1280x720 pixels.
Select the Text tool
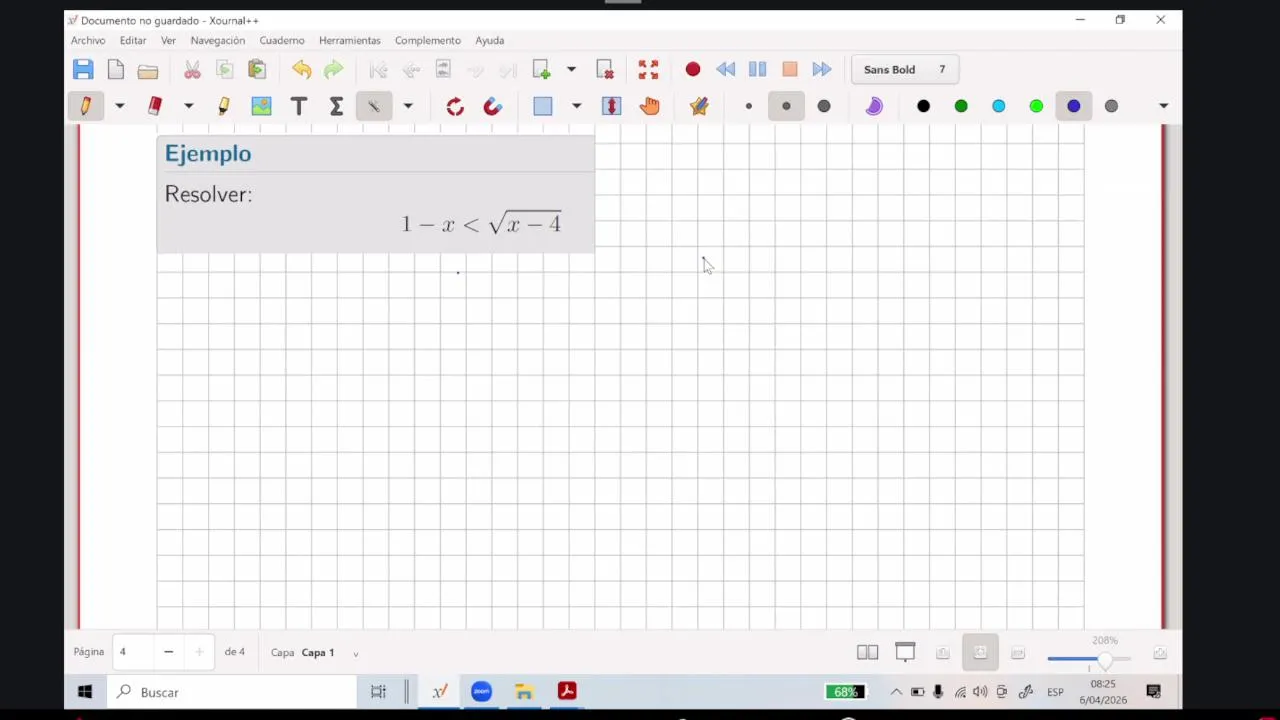(x=299, y=106)
